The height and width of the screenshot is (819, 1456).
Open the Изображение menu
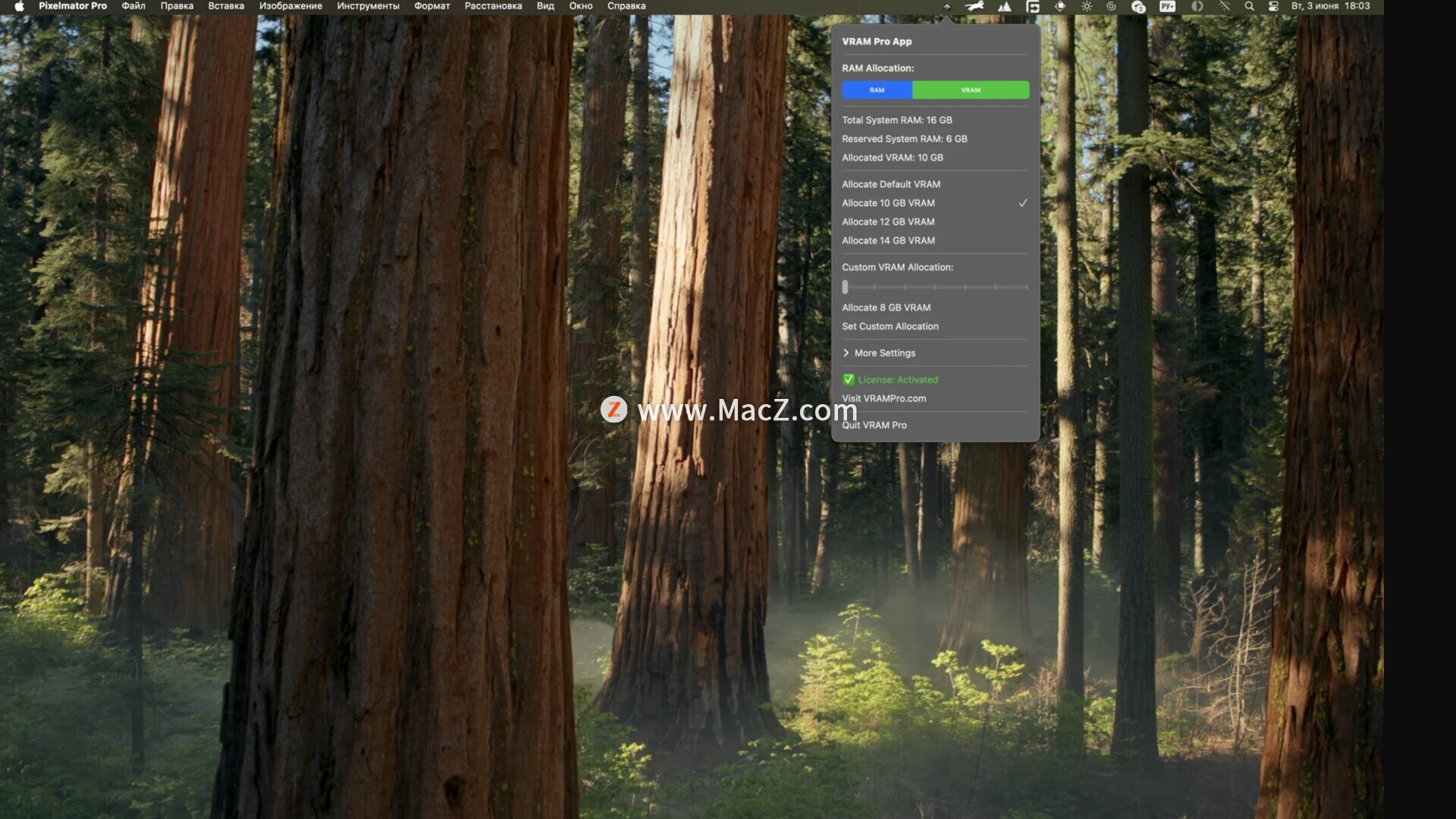point(290,6)
